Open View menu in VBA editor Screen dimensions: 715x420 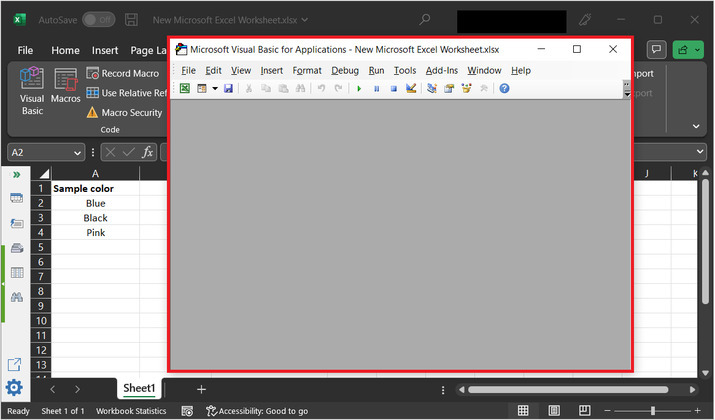[x=241, y=71]
